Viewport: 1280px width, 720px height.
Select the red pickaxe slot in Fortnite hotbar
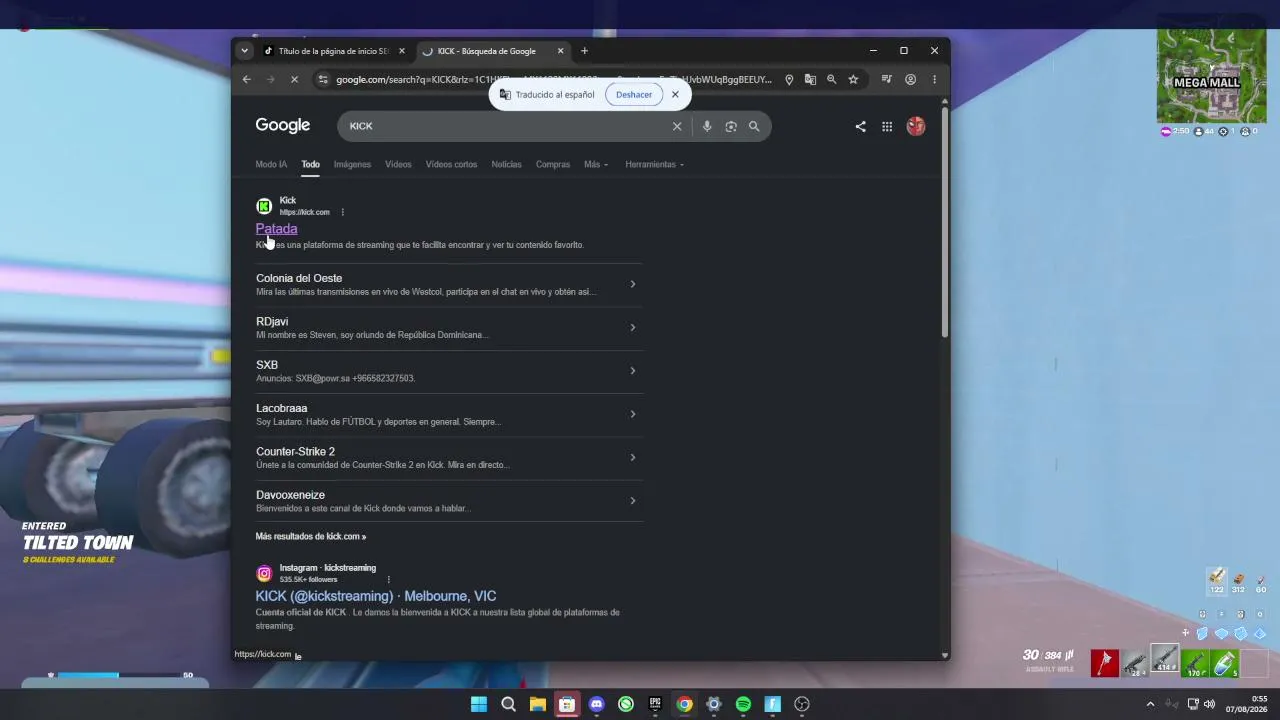point(1105,662)
